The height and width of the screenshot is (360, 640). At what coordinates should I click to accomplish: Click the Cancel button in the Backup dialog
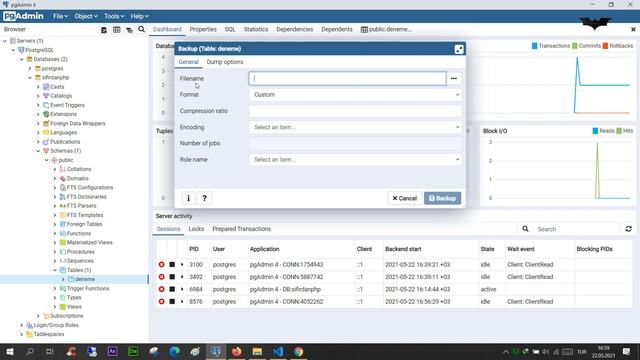pos(404,198)
